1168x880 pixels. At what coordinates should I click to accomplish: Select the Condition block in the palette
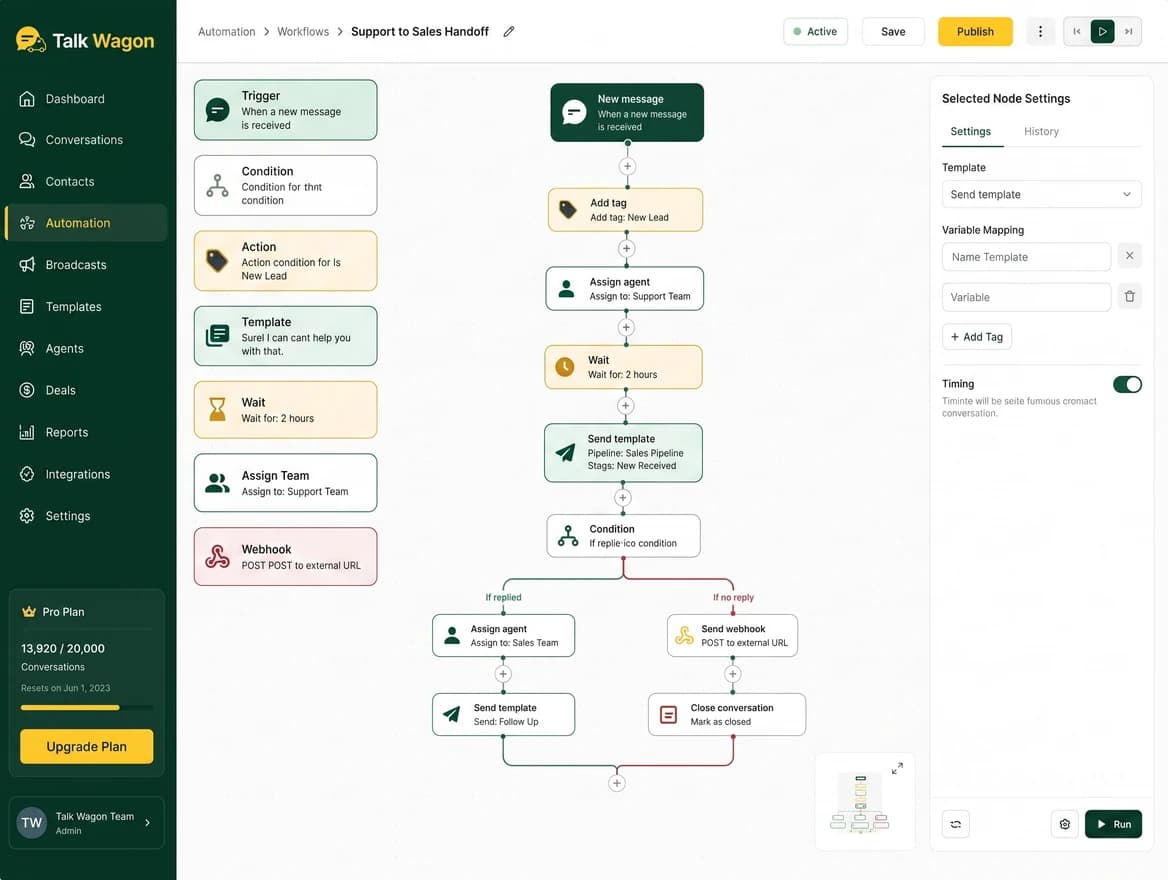[x=285, y=186]
